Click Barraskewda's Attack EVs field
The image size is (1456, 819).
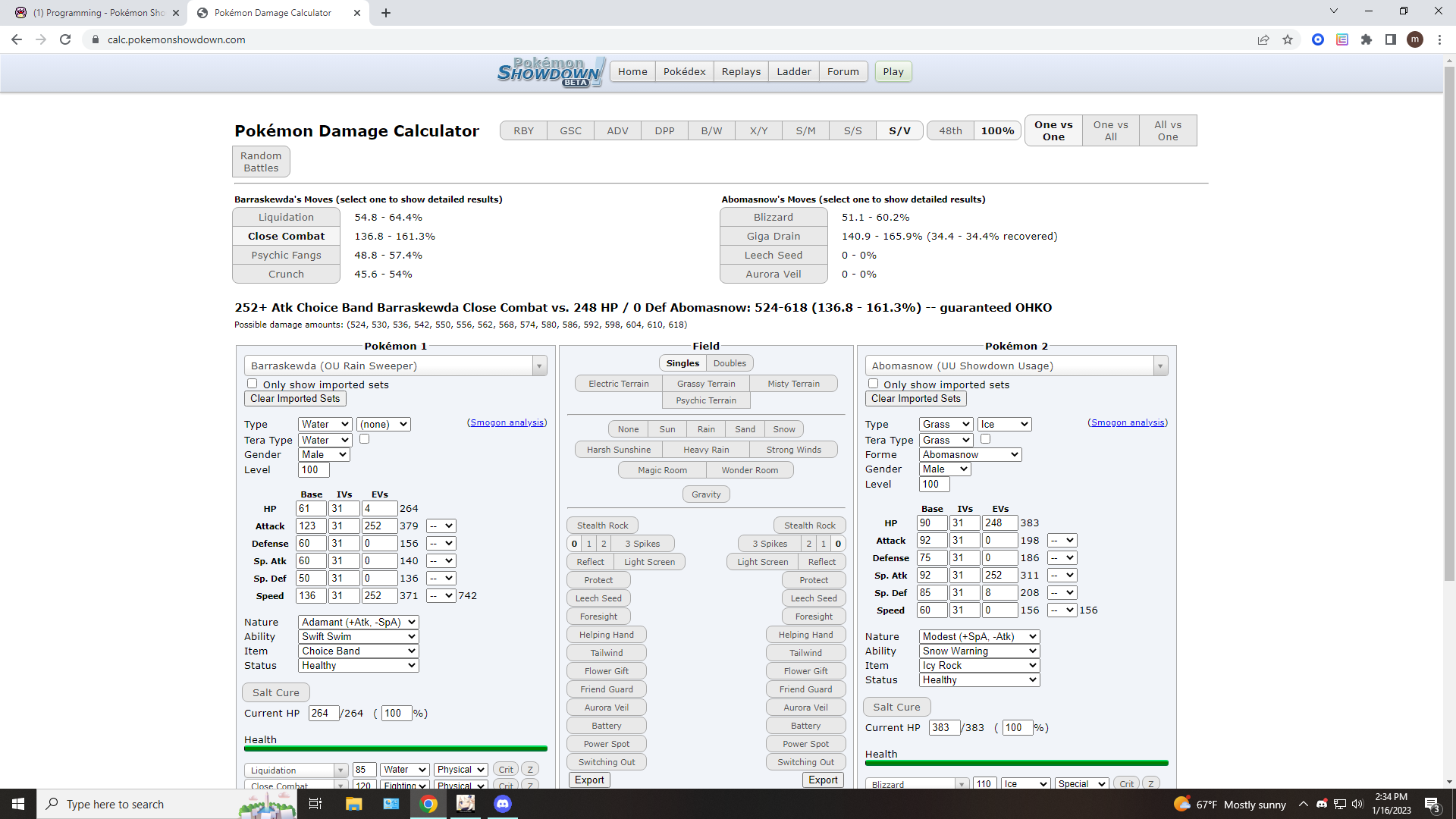click(x=379, y=526)
